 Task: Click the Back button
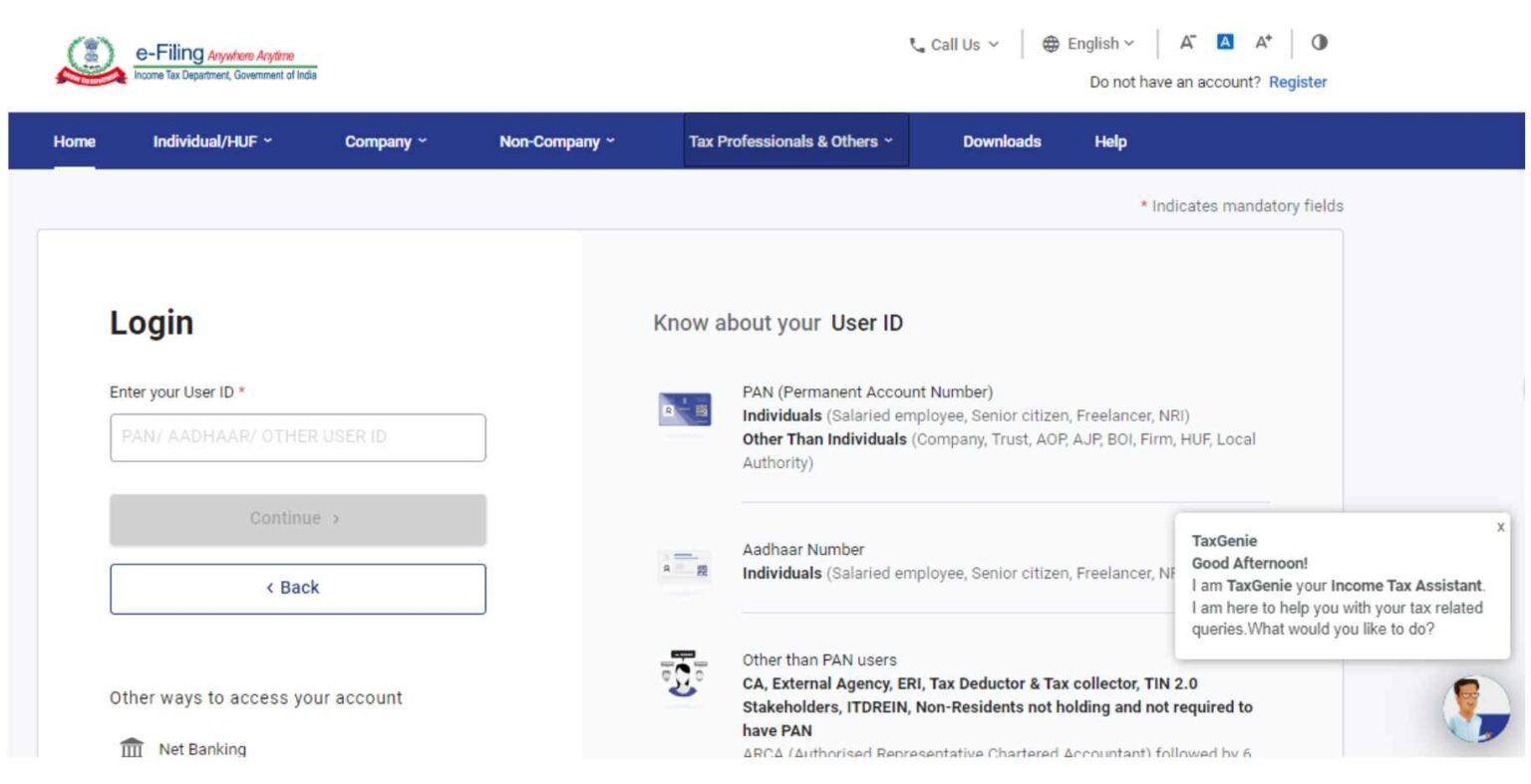tap(297, 588)
